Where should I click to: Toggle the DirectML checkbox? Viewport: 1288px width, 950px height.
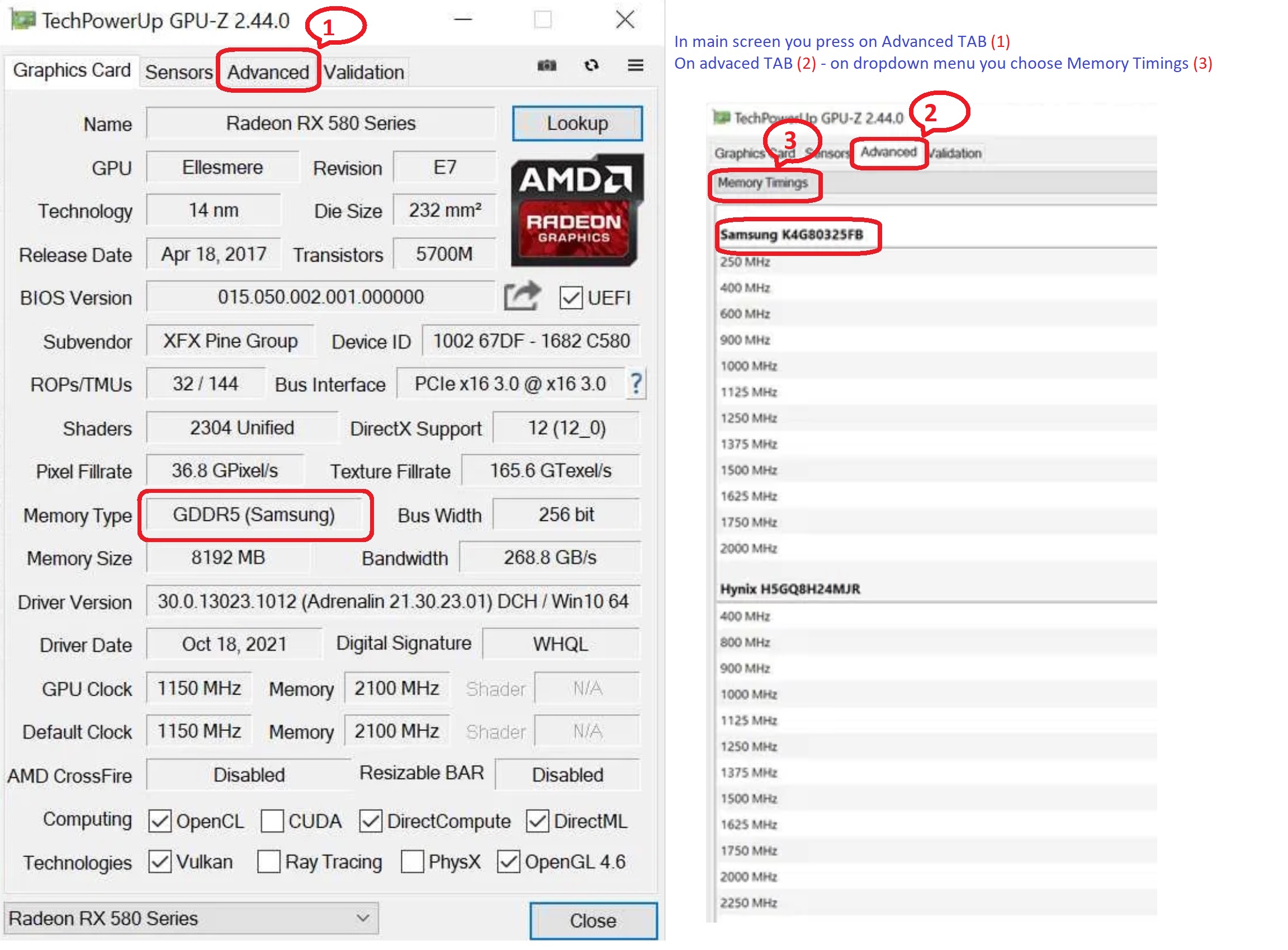[x=538, y=822]
